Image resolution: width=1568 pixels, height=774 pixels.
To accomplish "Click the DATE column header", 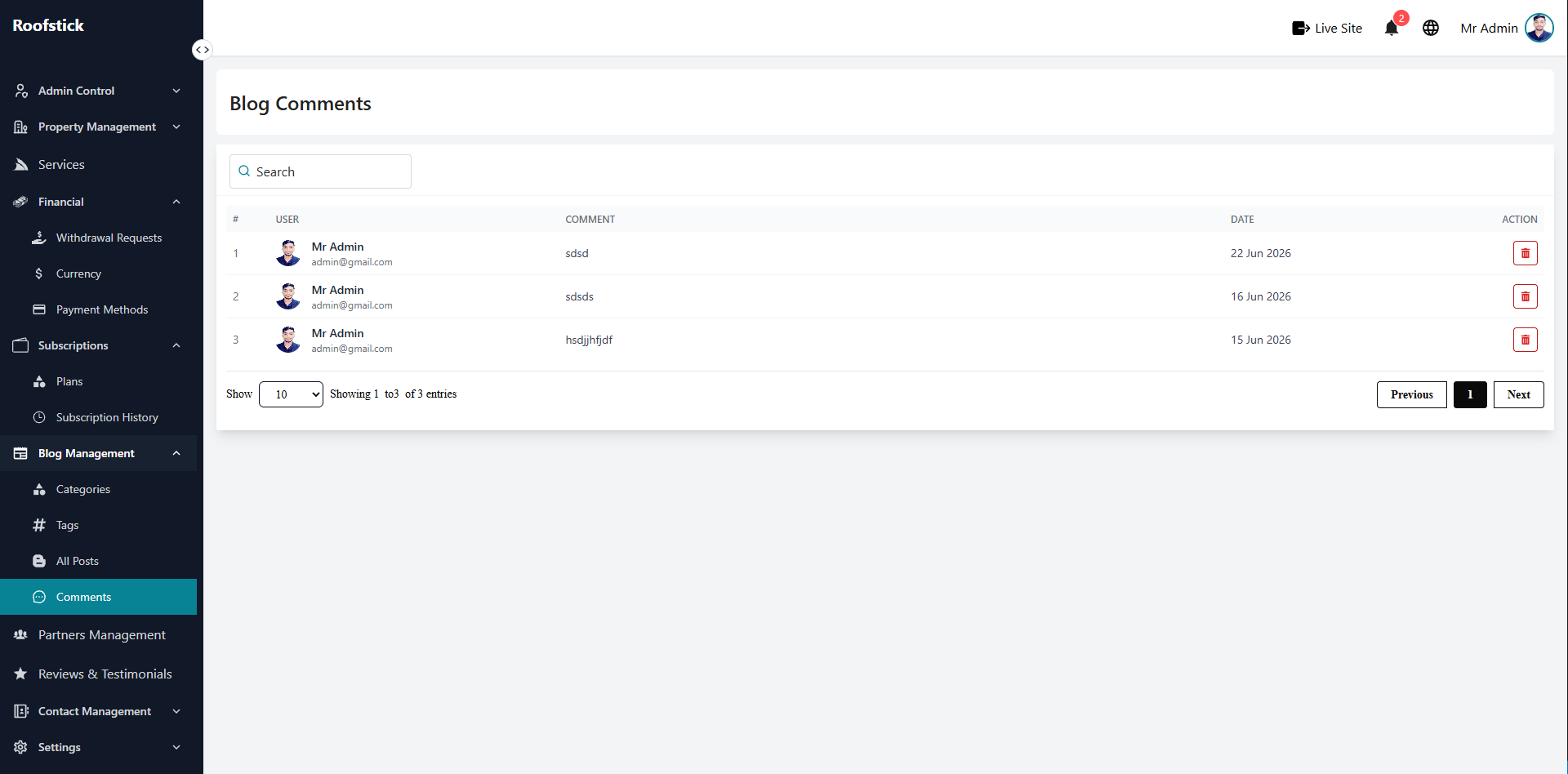I will 1242,219.
